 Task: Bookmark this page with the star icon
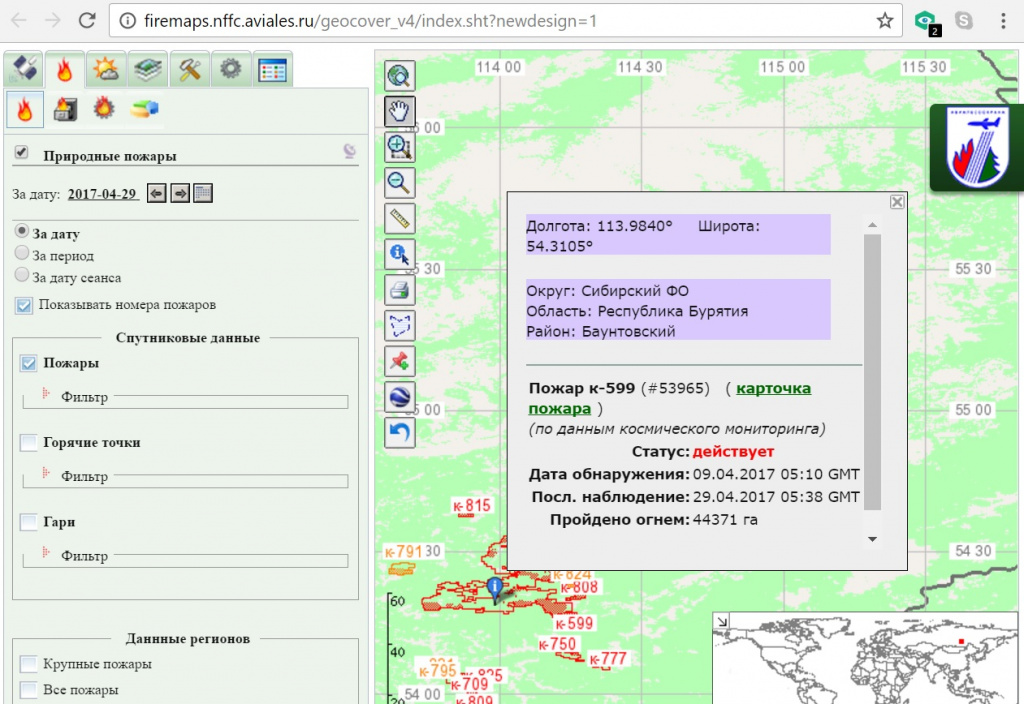(x=885, y=21)
